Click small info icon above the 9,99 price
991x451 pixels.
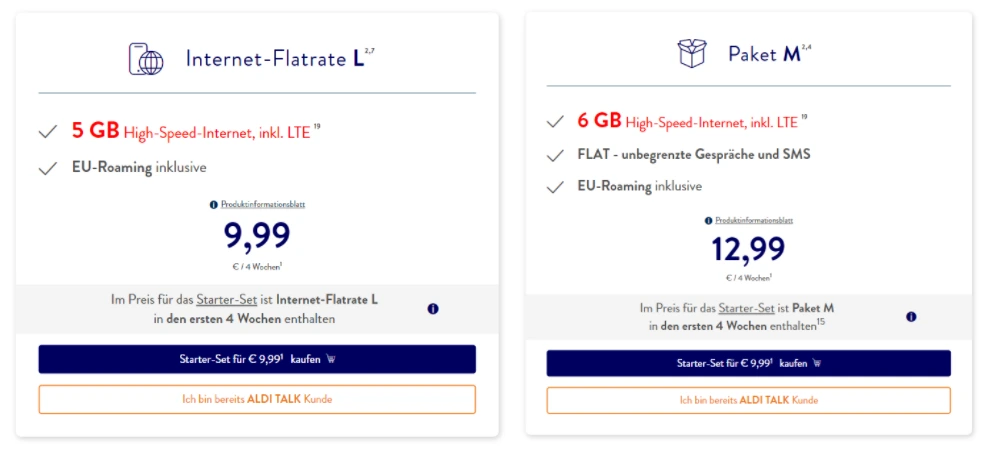point(214,204)
